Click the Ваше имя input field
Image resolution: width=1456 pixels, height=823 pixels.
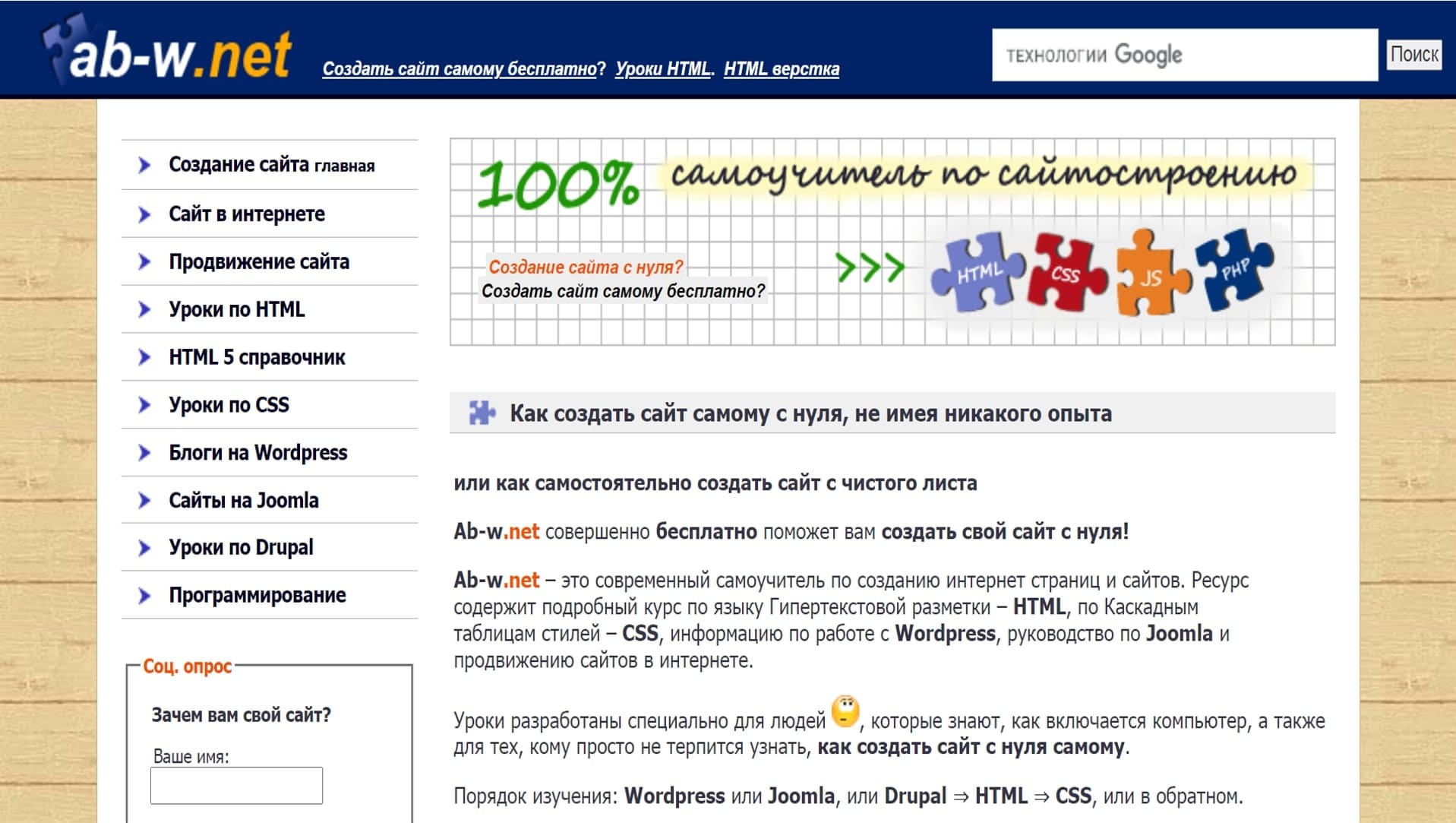(x=236, y=785)
